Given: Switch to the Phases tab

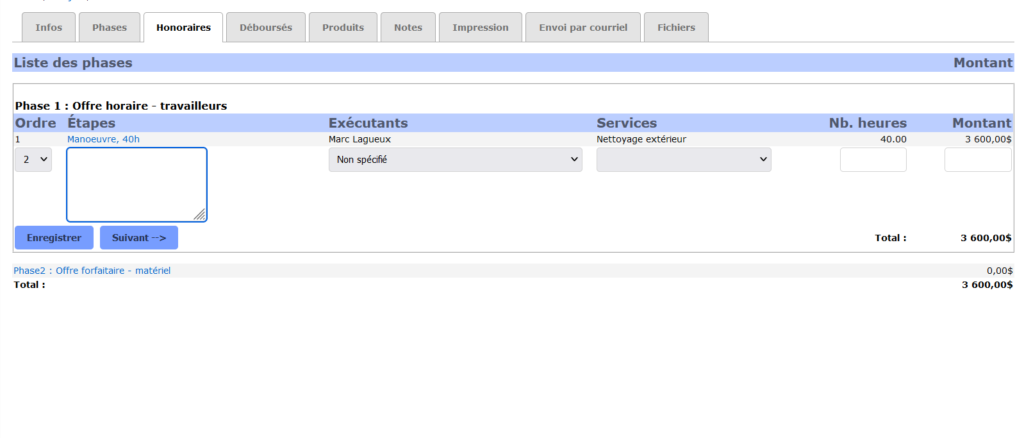Looking at the screenshot, I should pyautogui.click(x=109, y=28).
